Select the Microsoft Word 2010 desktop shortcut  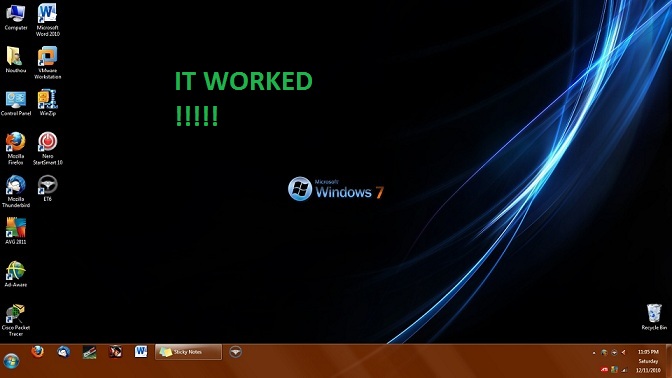pos(48,20)
